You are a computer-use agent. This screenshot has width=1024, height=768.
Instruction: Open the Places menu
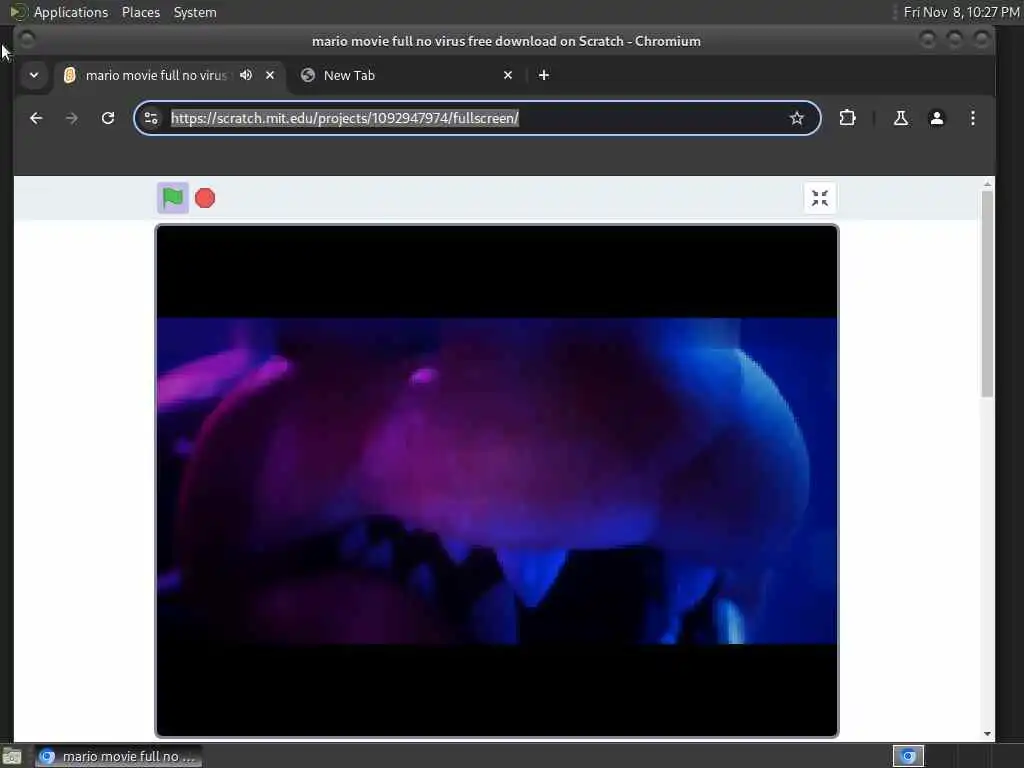141,12
